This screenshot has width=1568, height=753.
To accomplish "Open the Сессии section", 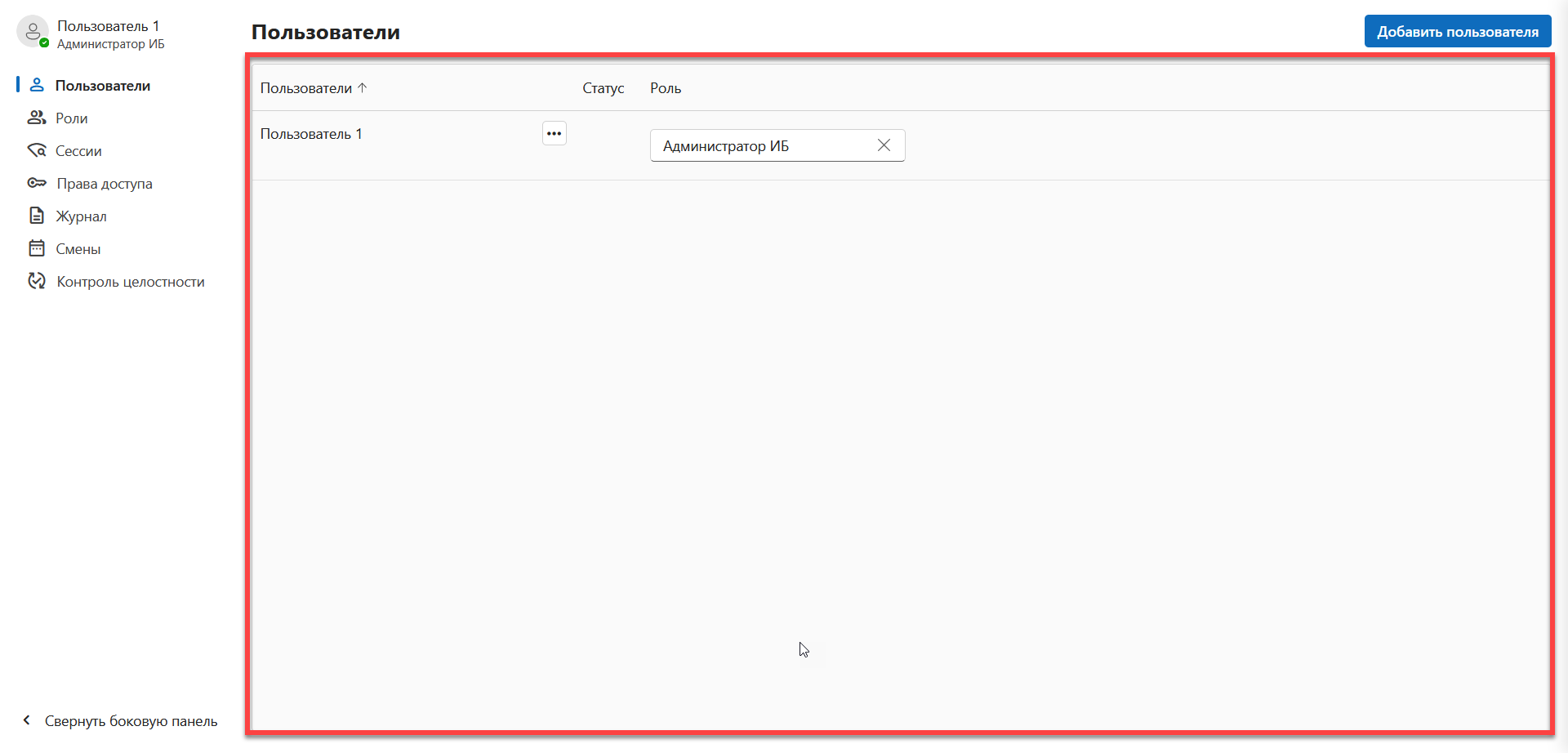I will click(x=78, y=151).
